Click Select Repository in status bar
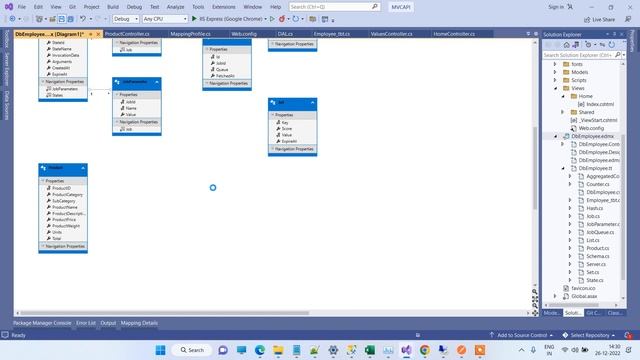The height and width of the screenshot is (360, 640). [x=589, y=335]
